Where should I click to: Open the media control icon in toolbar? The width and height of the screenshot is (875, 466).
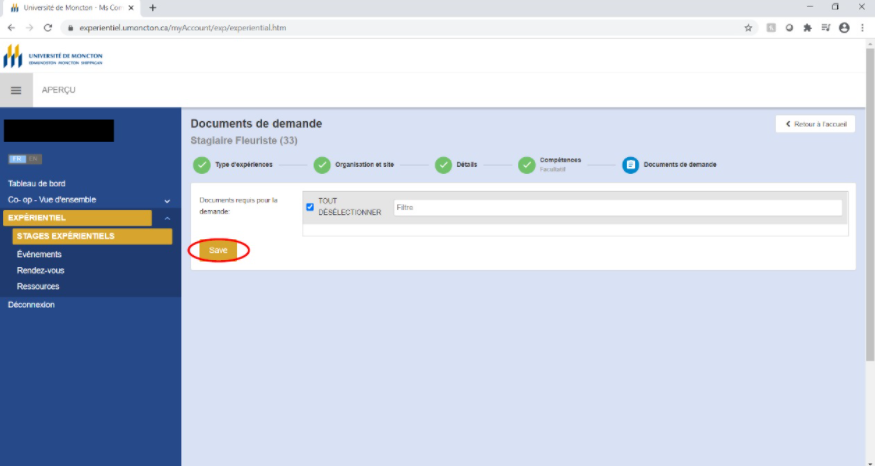tap(825, 28)
